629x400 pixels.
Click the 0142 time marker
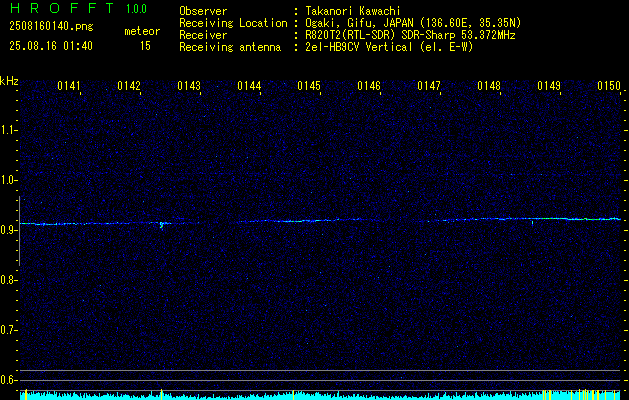point(129,86)
